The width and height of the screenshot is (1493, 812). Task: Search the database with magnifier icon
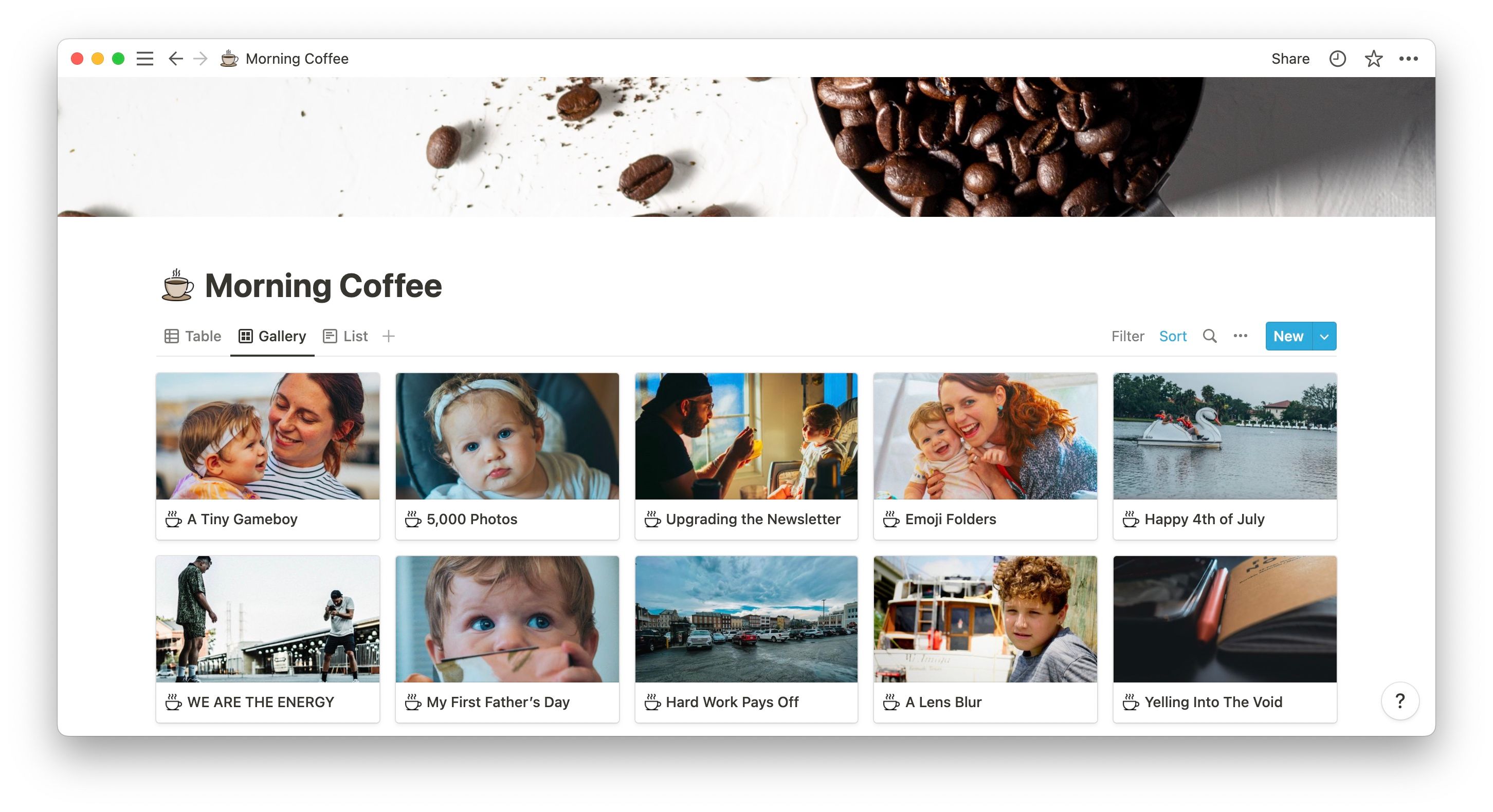[x=1210, y=336]
